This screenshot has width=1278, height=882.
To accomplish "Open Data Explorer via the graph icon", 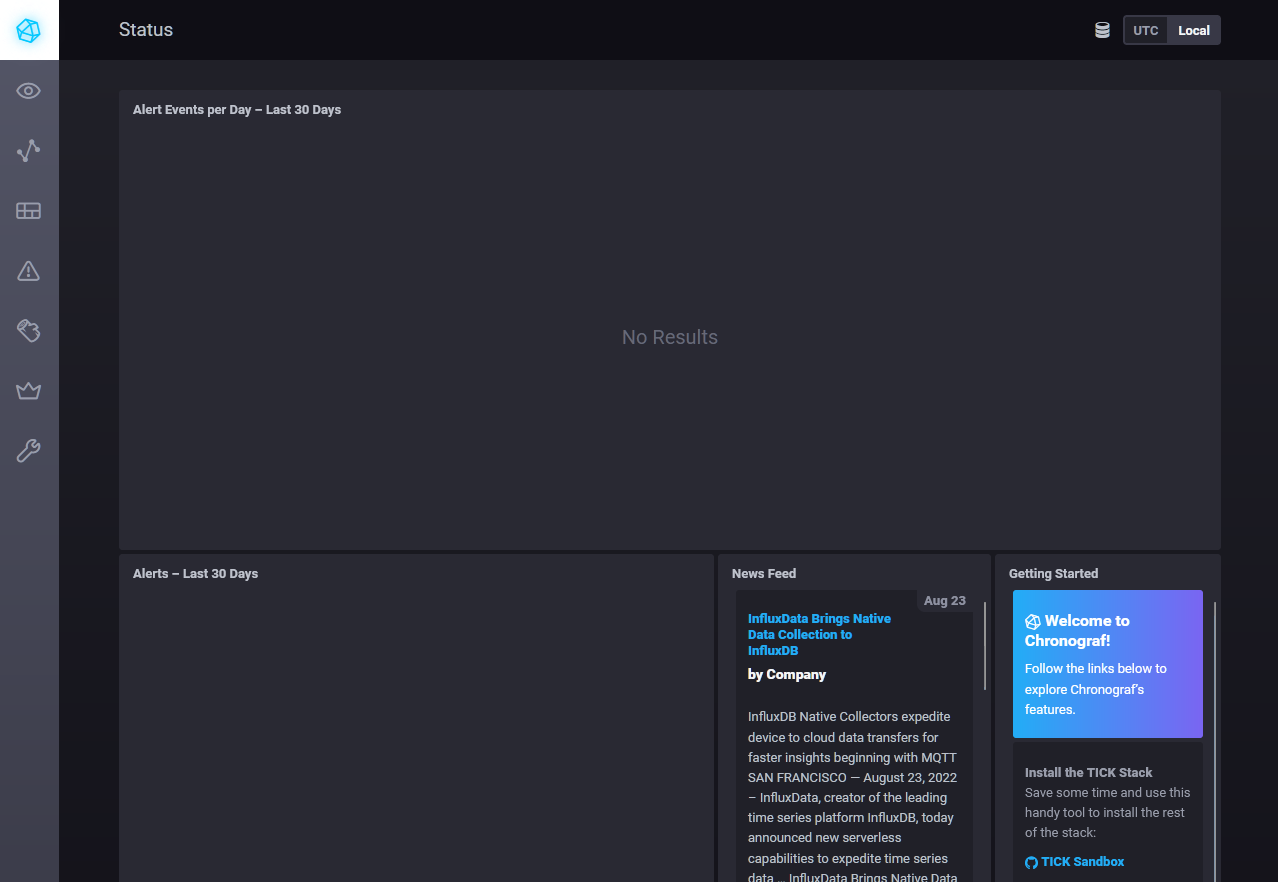I will (x=29, y=150).
